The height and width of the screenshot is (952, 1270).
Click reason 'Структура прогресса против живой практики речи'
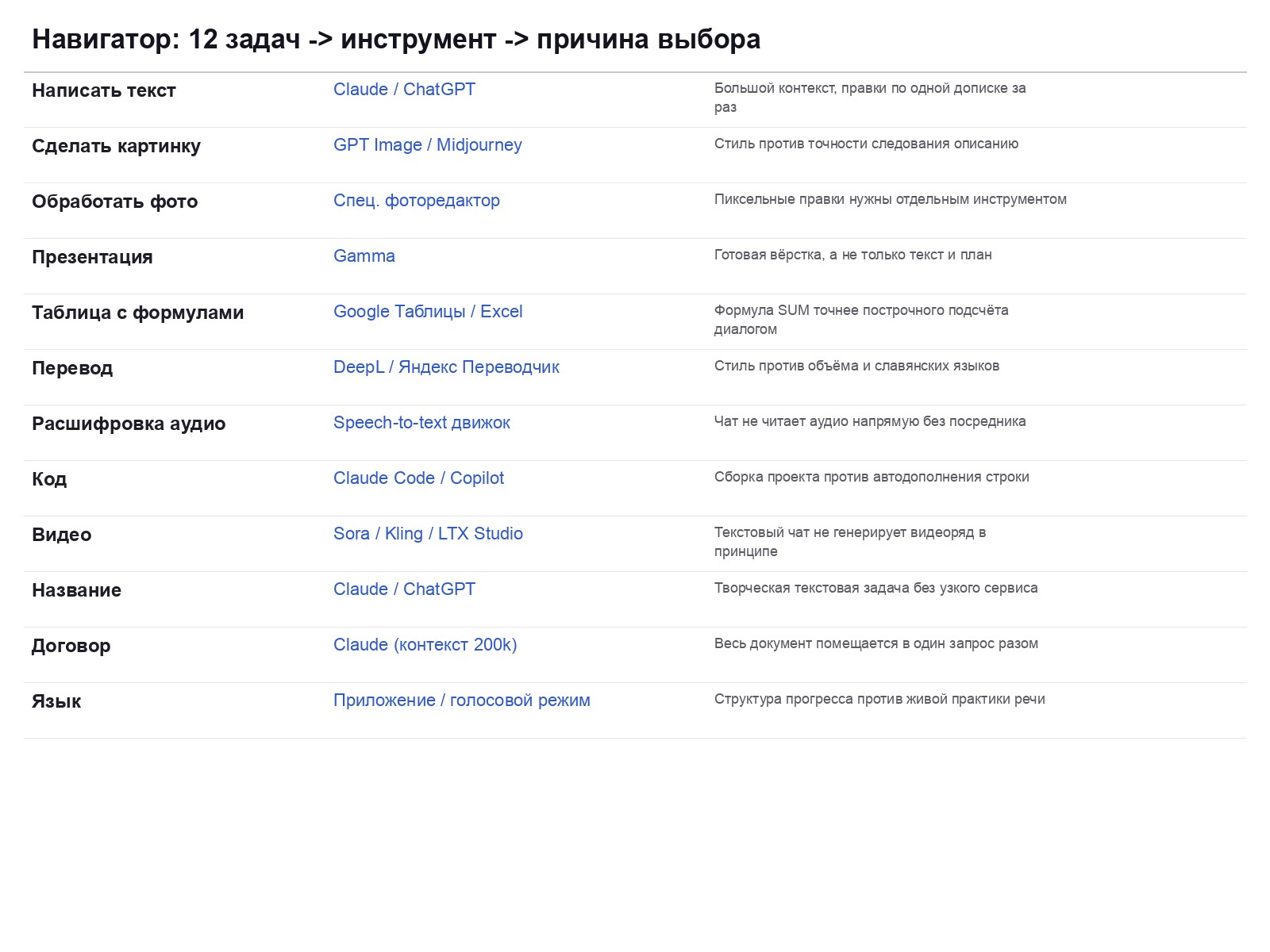pyautogui.click(x=879, y=699)
